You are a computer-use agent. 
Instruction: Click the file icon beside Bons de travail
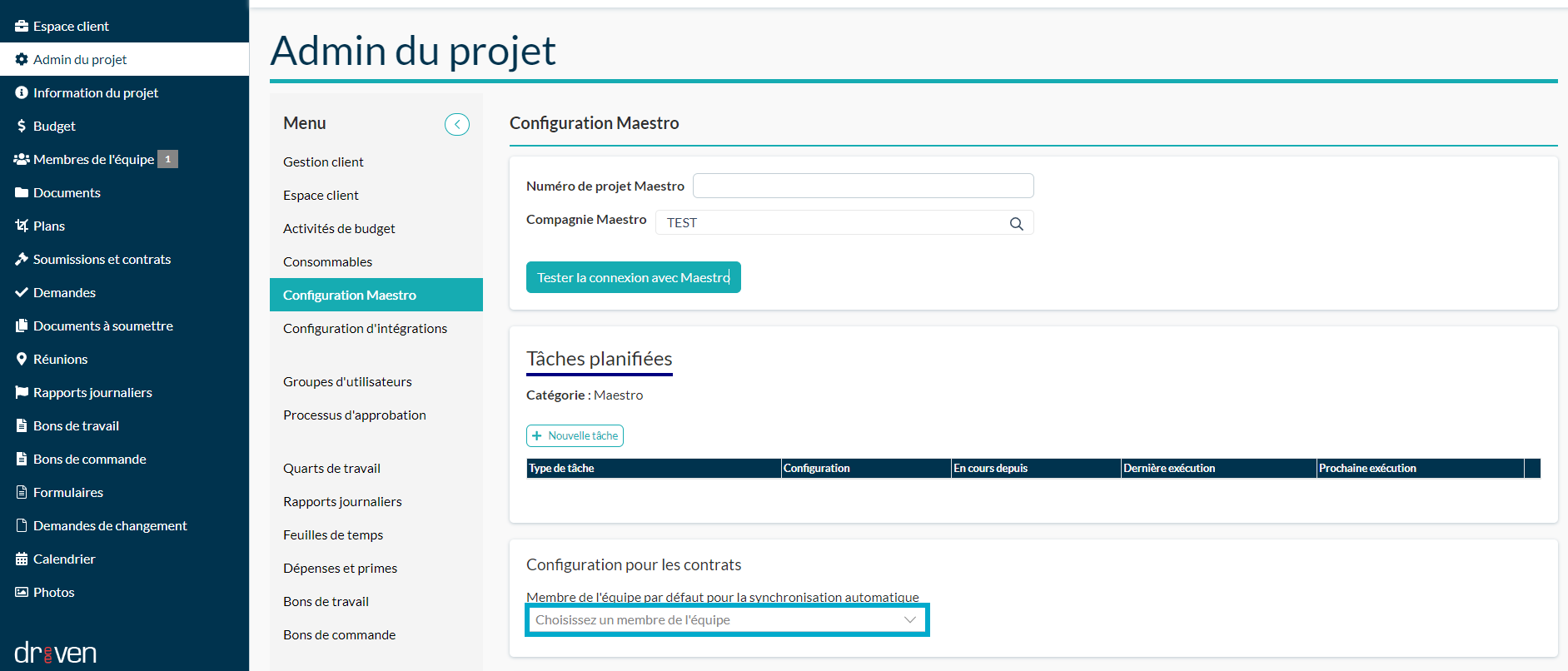pos(22,425)
